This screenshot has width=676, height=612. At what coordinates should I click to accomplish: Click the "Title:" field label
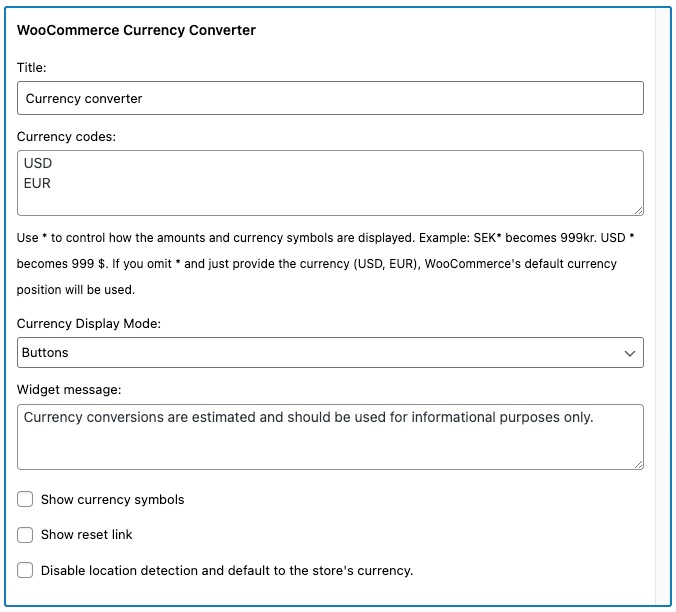coord(32,67)
